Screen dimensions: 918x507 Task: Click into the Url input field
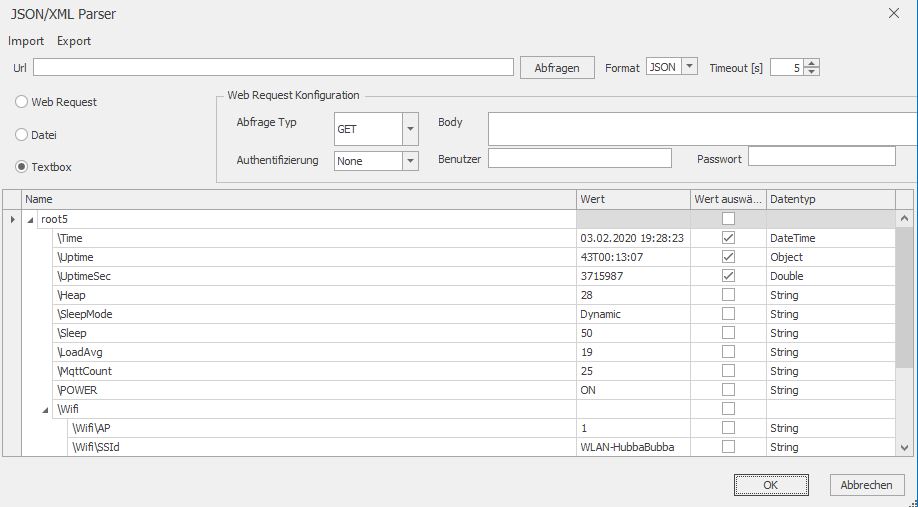pos(273,67)
